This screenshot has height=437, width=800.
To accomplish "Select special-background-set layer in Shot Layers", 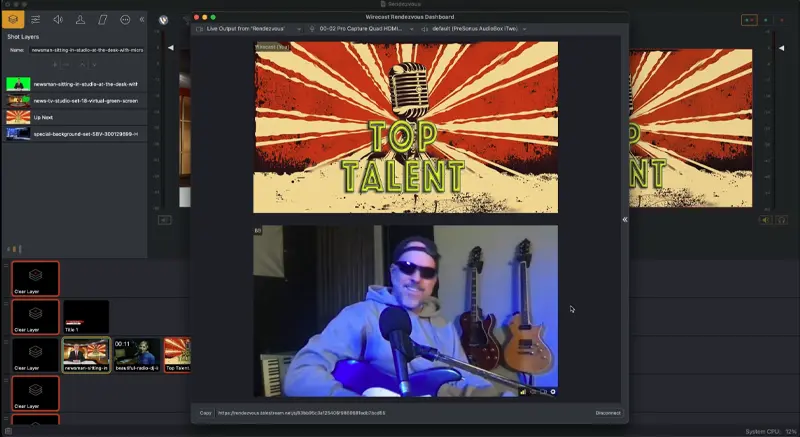I will pyautogui.click(x=75, y=134).
